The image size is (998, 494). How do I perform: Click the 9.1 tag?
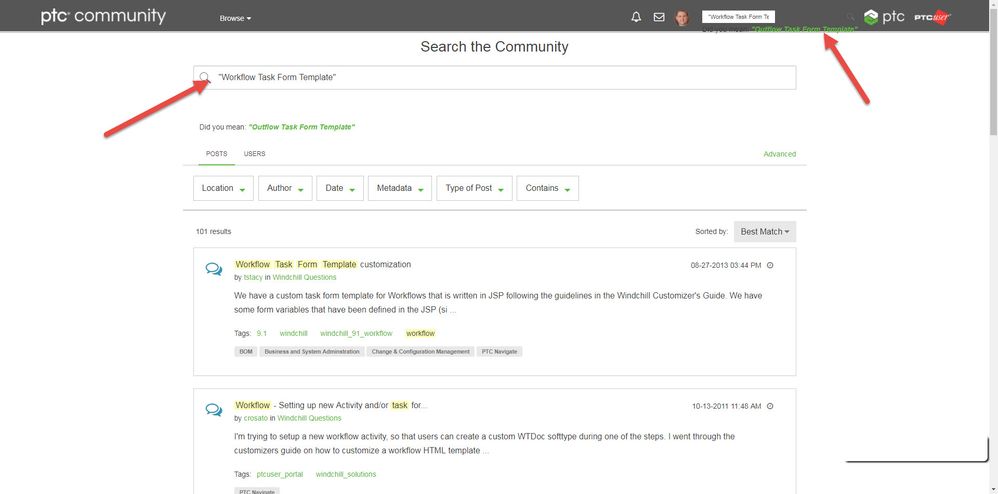[x=262, y=334]
